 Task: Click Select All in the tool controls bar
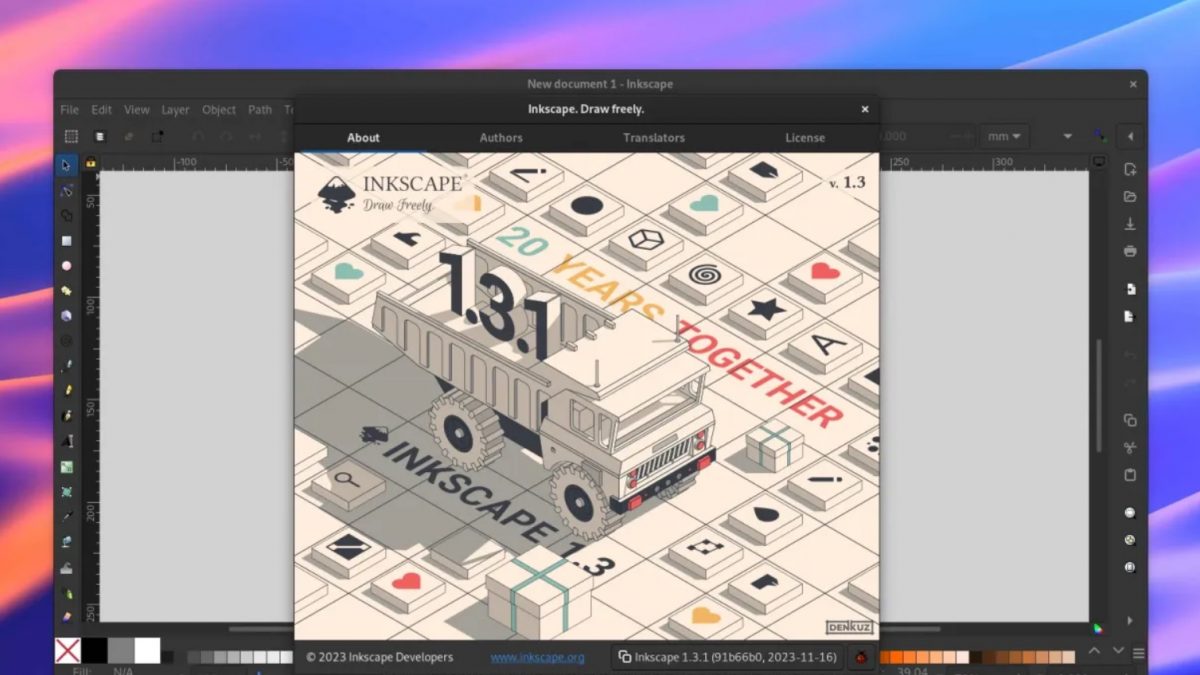click(71, 136)
